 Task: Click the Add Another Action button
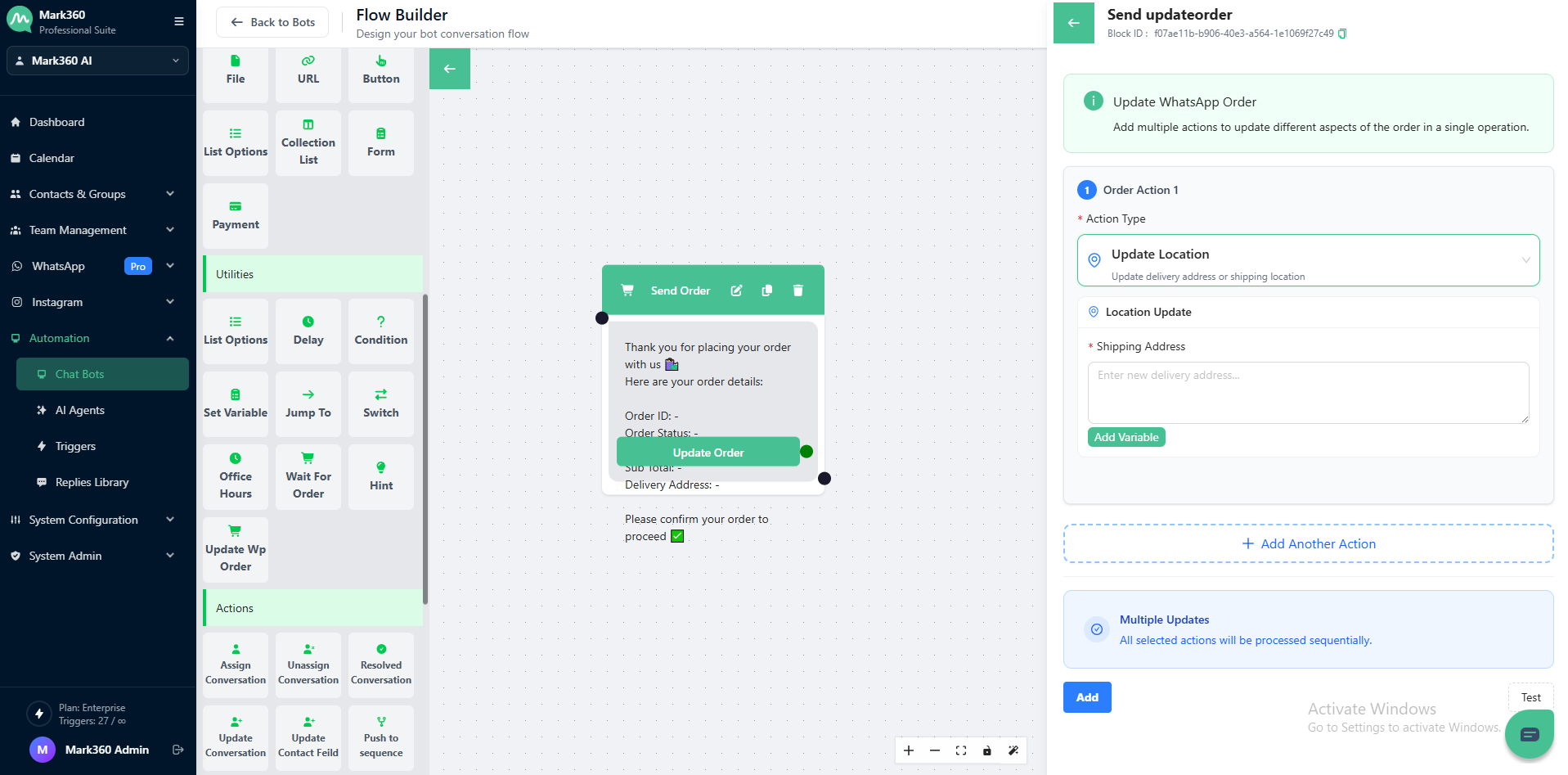1308,543
